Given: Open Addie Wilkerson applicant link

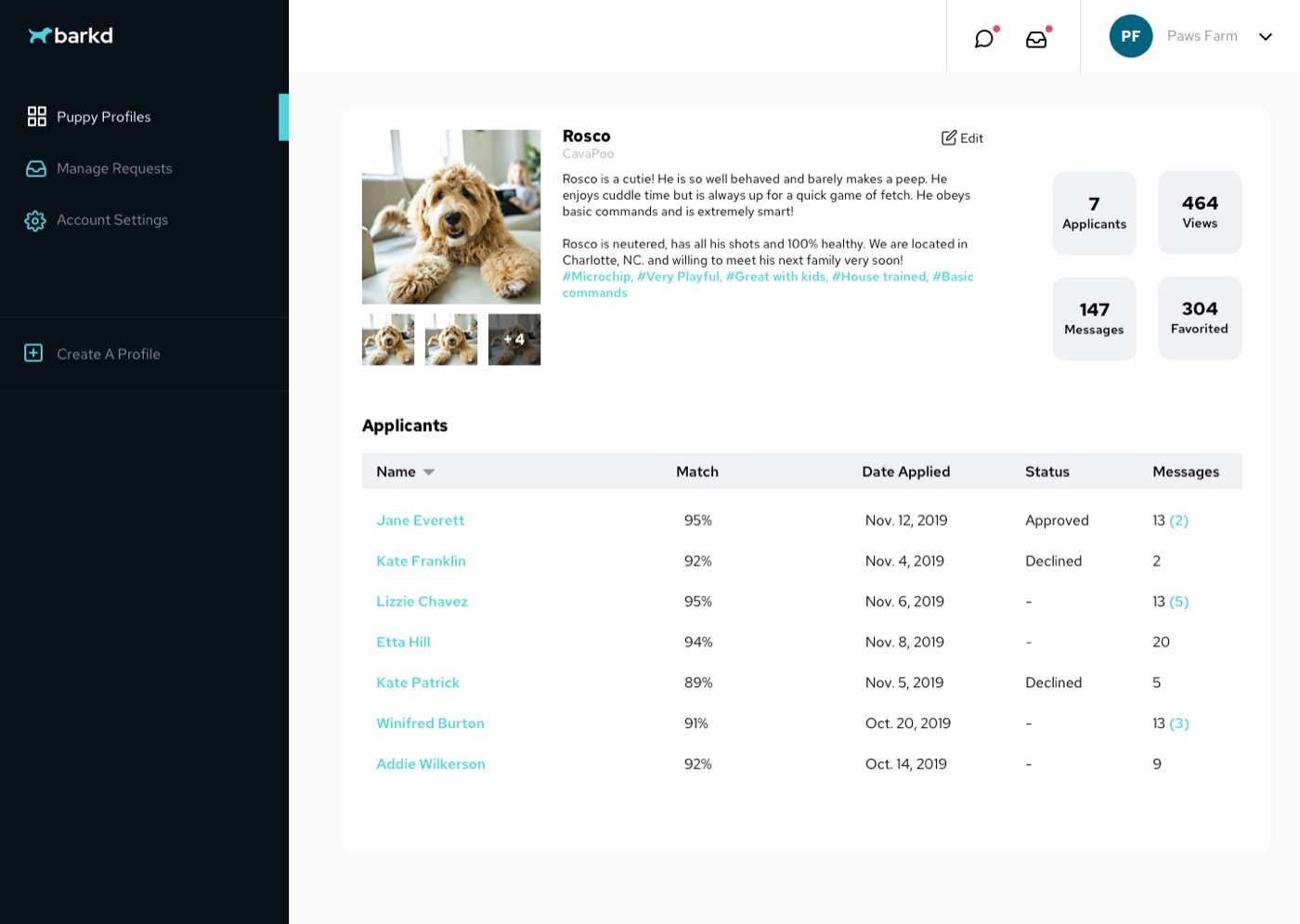Looking at the screenshot, I should pos(431,764).
